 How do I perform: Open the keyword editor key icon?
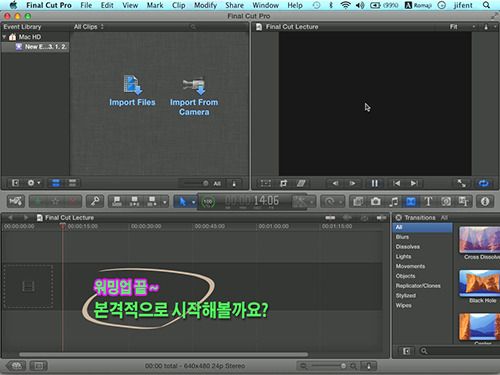pyautogui.click(x=95, y=201)
